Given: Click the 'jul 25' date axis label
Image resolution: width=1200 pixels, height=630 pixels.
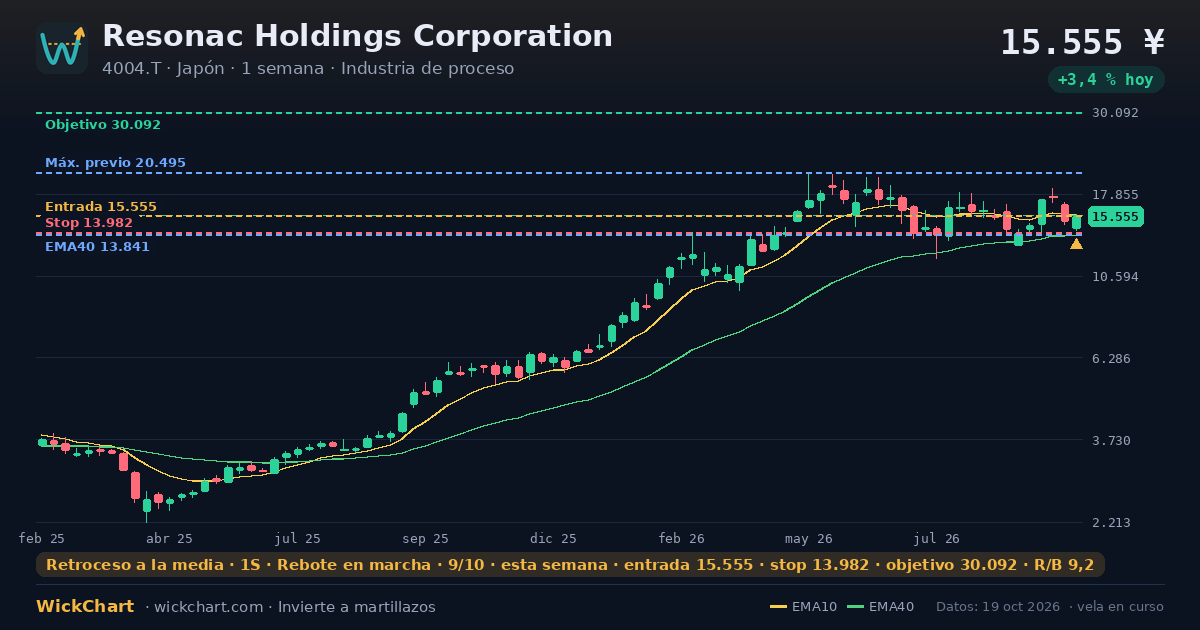Looking at the screenshot, I should point(298,538).
